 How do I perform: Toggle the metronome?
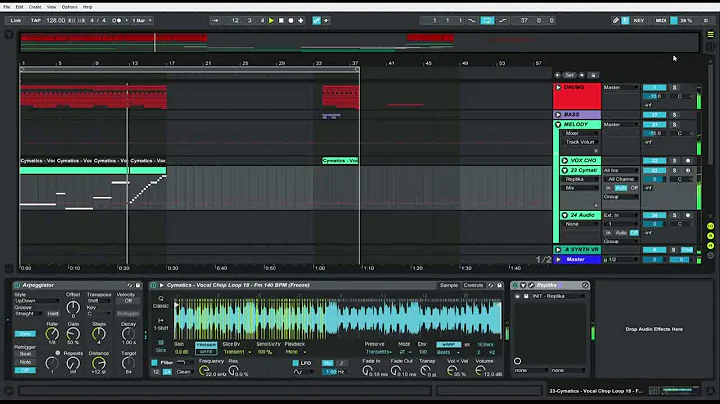tap(117, 21)
